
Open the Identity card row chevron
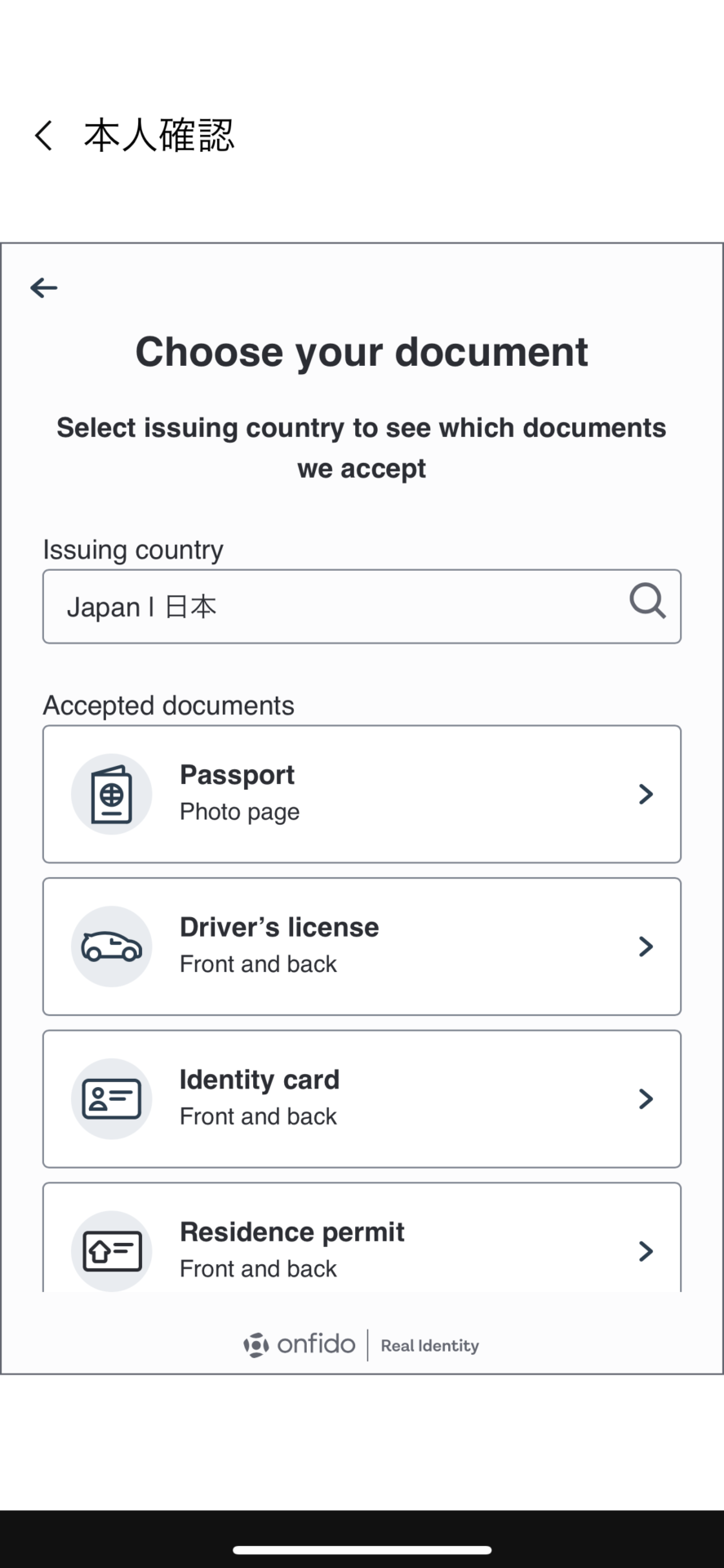click(646, 1098)
